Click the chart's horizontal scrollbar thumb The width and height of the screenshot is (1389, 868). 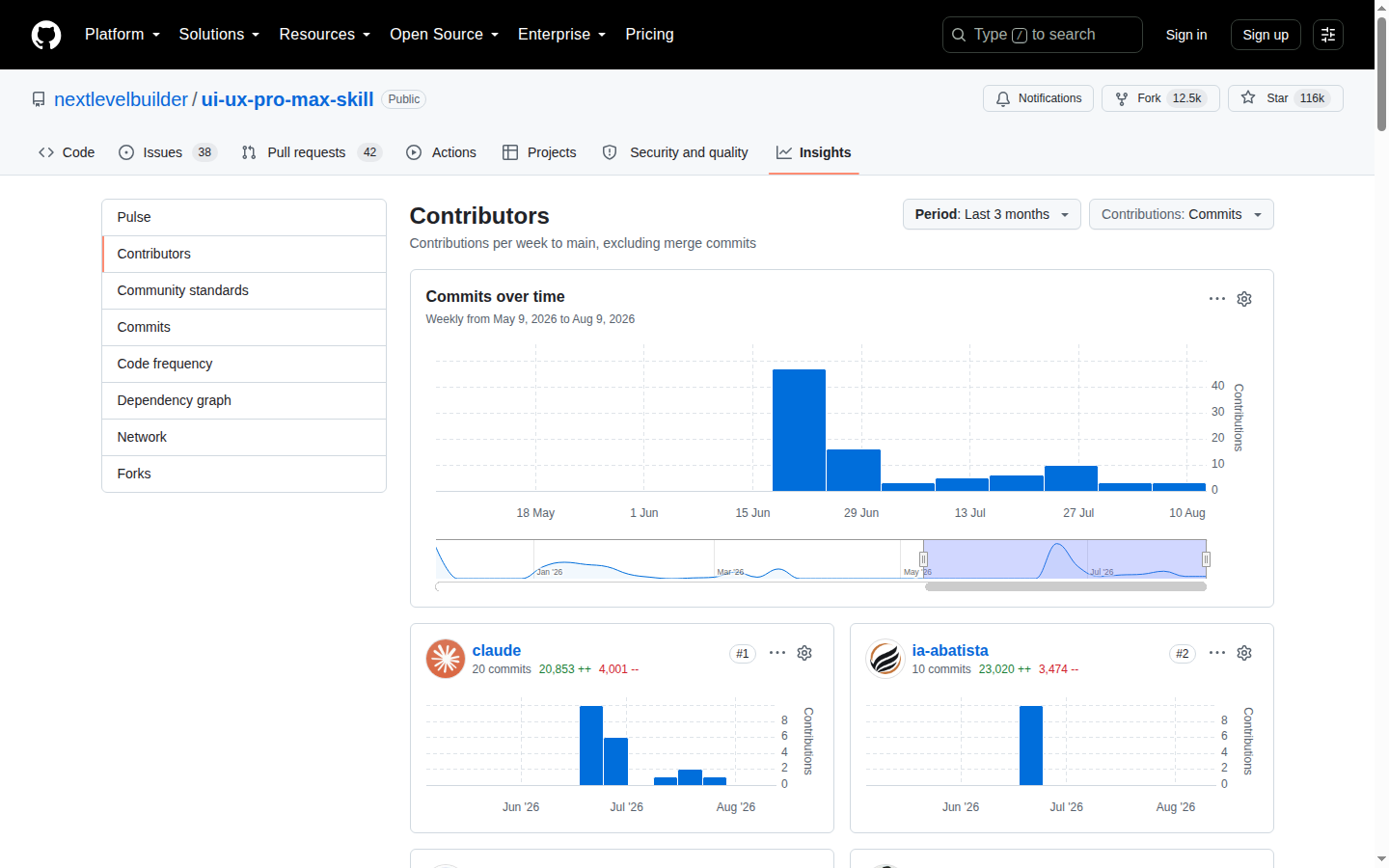pos(1066,586)
